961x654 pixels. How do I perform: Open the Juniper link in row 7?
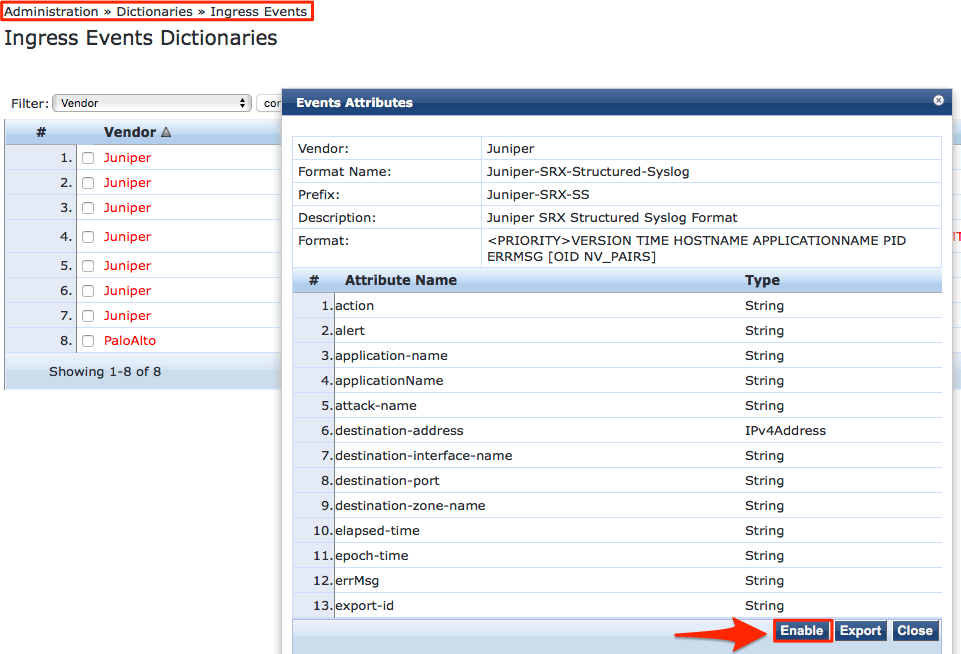[127, 316]
